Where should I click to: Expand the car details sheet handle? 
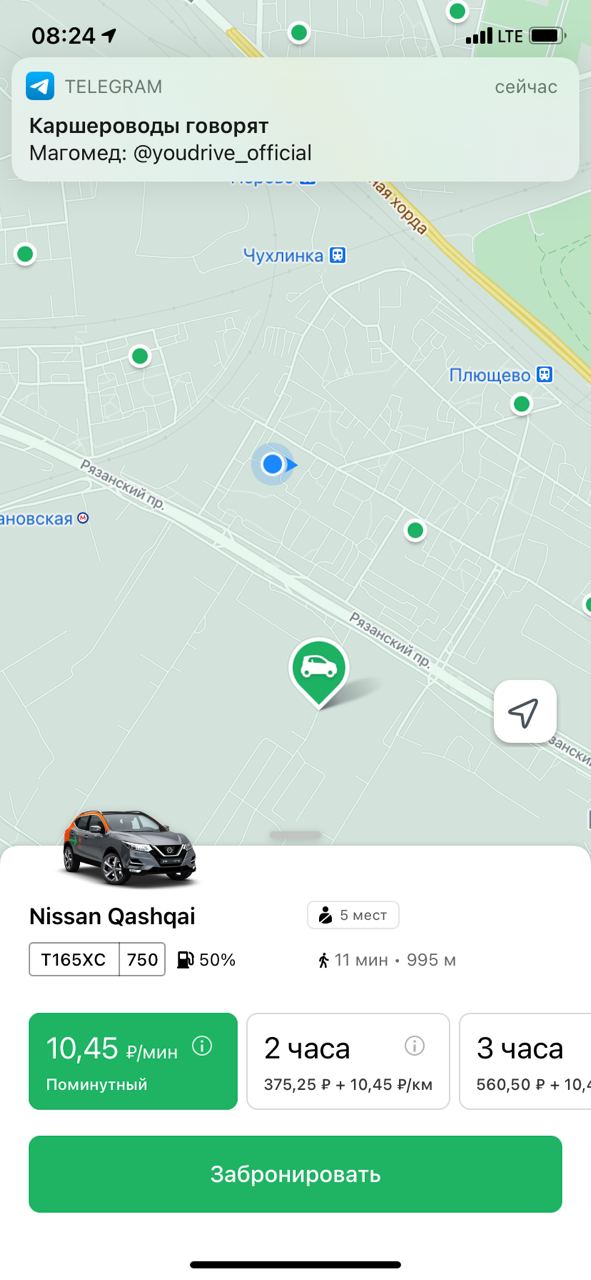point(296,835)
